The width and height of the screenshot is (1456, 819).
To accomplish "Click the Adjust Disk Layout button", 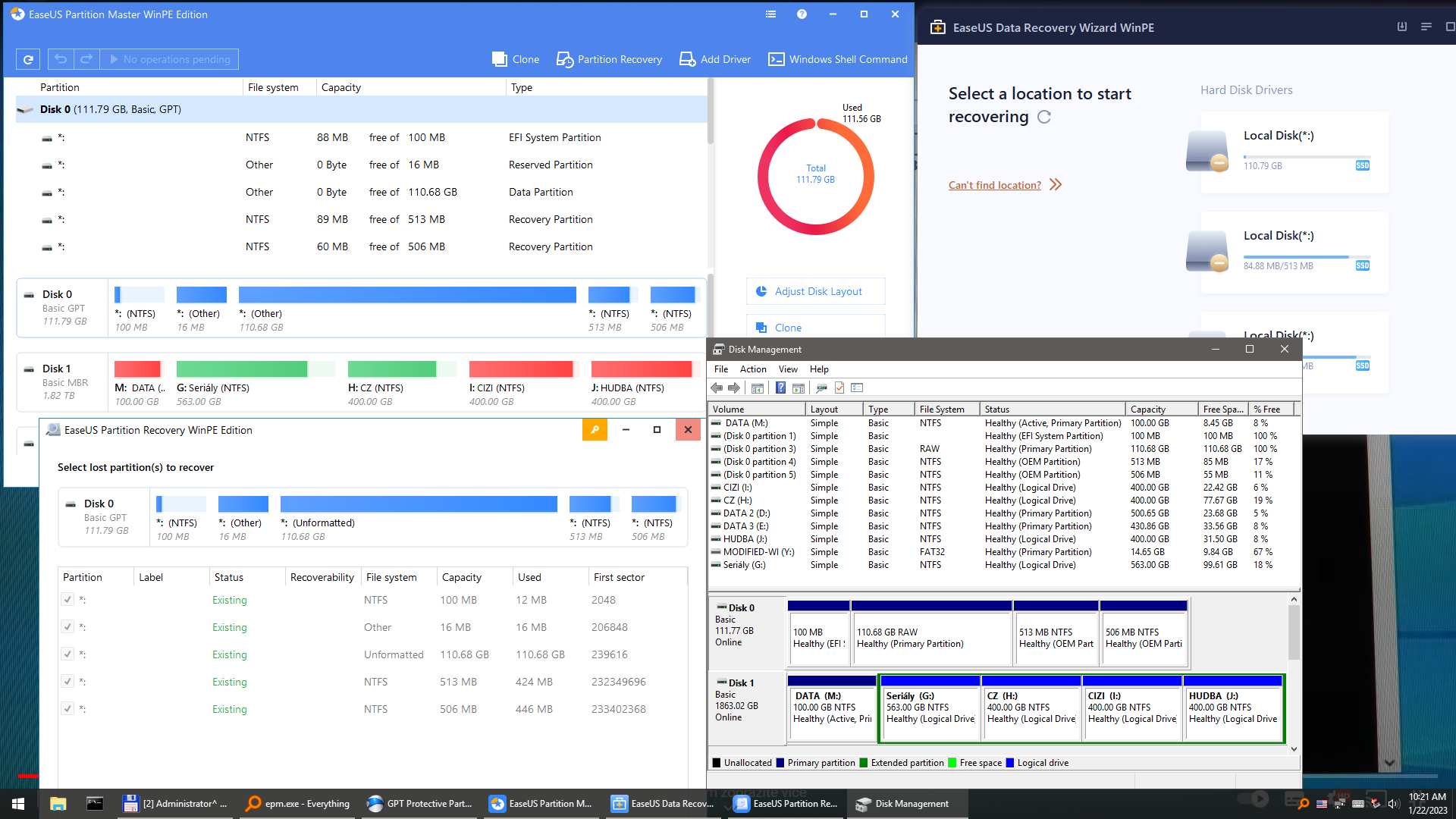I will pos(816,291).
